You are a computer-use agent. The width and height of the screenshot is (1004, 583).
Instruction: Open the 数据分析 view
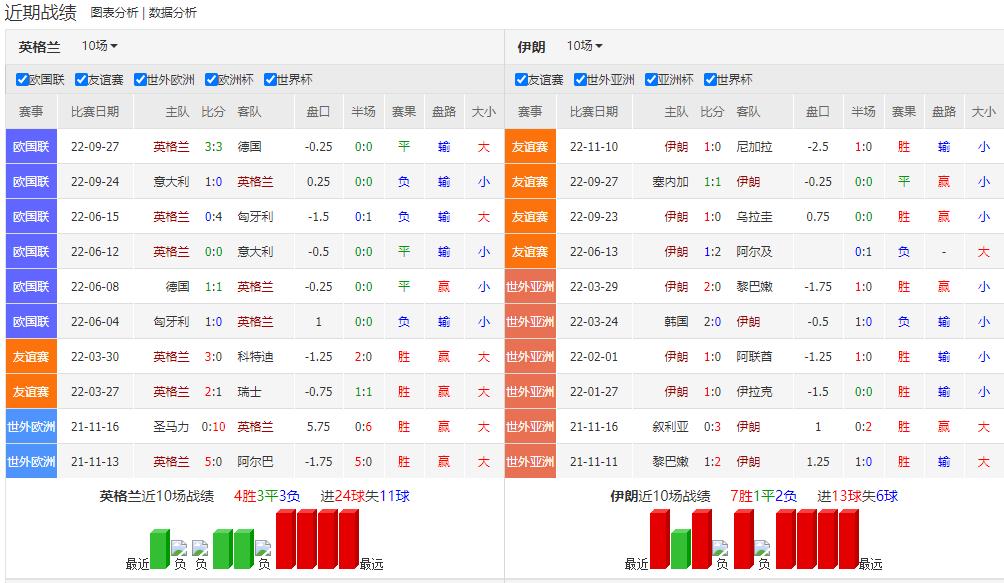tap(172, 13)
